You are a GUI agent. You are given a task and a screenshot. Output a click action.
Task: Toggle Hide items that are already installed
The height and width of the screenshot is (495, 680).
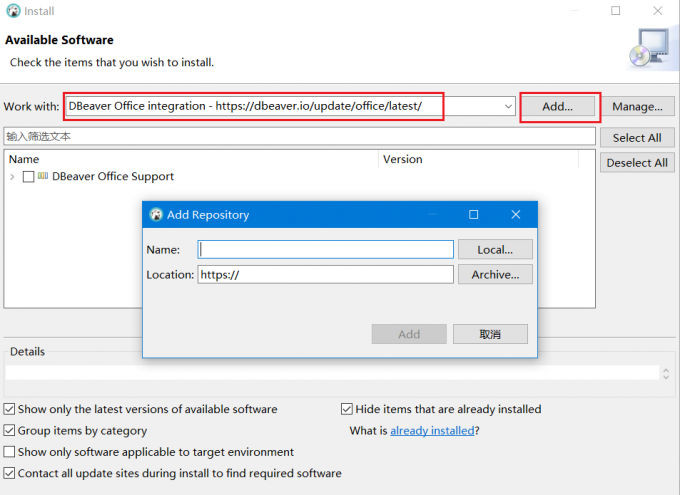[347, 409]
